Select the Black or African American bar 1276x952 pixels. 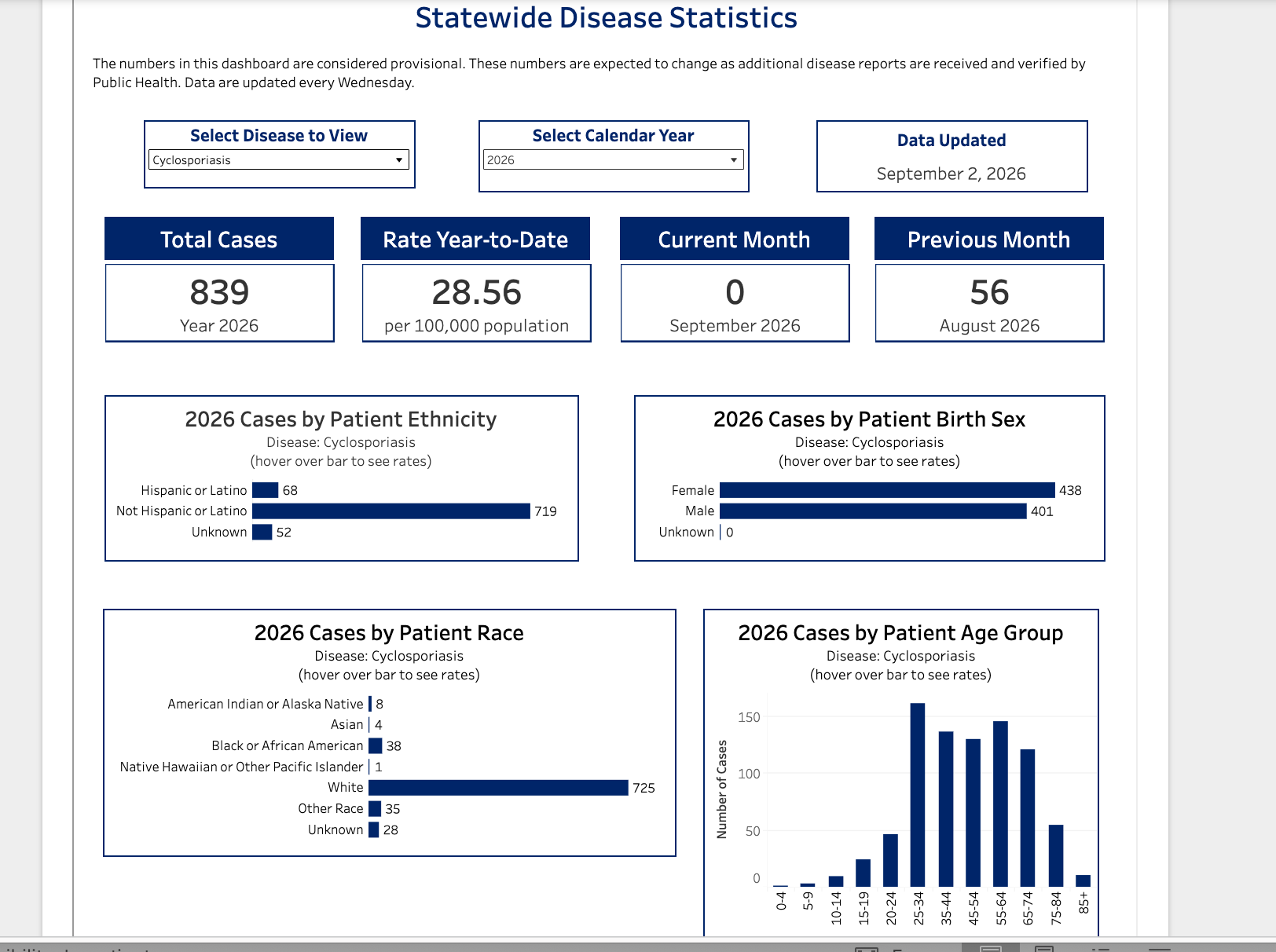[x=376, y=745]
